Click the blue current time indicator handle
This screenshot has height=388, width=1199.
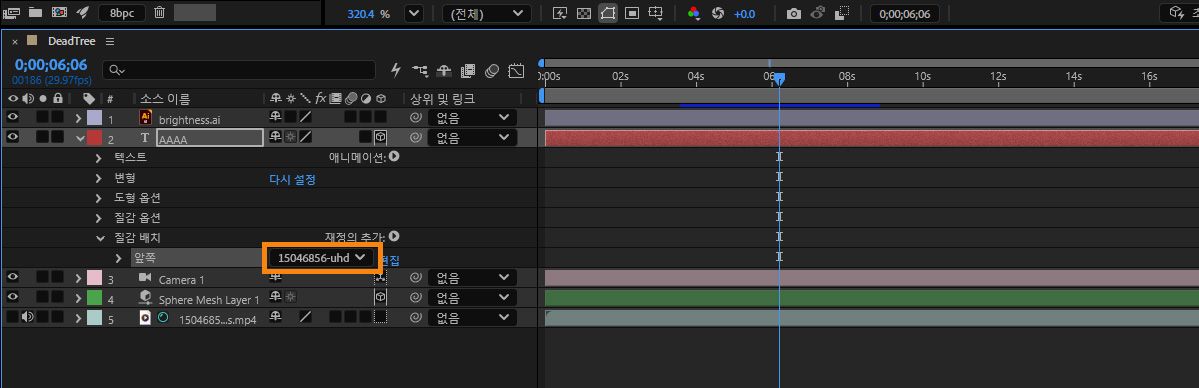(x=779, y=79)
